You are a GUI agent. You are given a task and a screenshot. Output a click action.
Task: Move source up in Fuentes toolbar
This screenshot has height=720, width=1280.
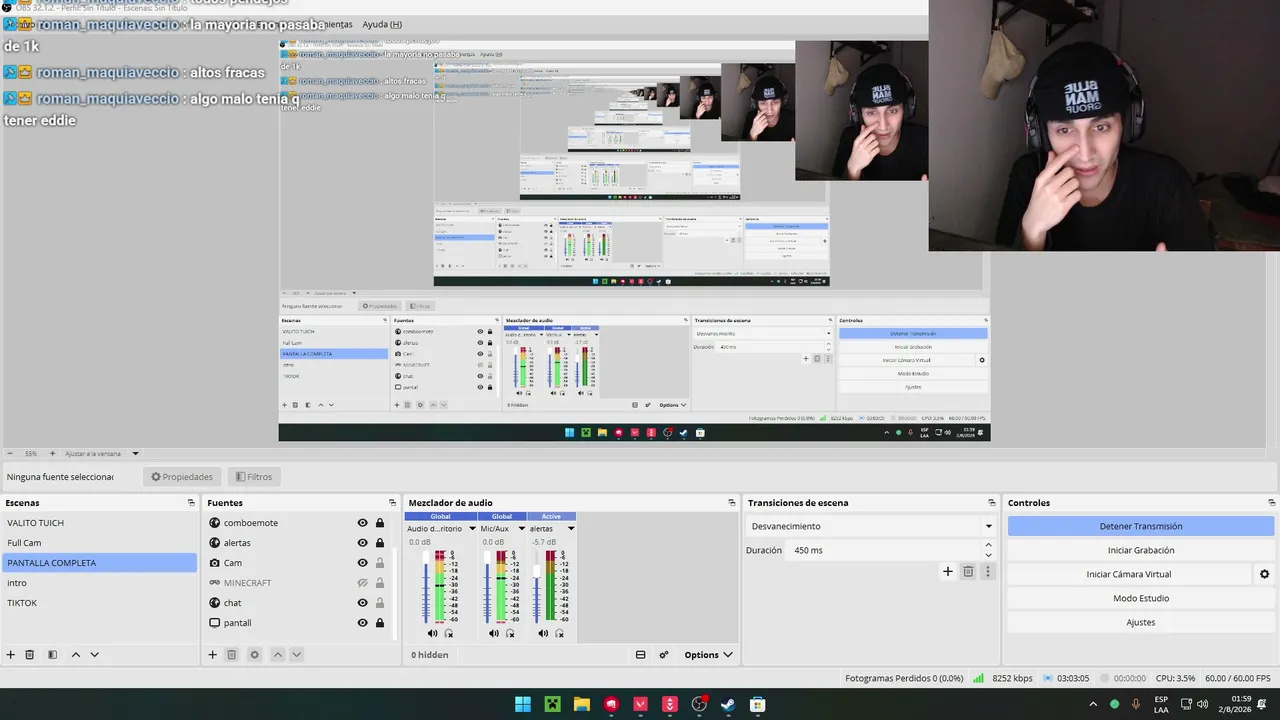coord(278,655)
